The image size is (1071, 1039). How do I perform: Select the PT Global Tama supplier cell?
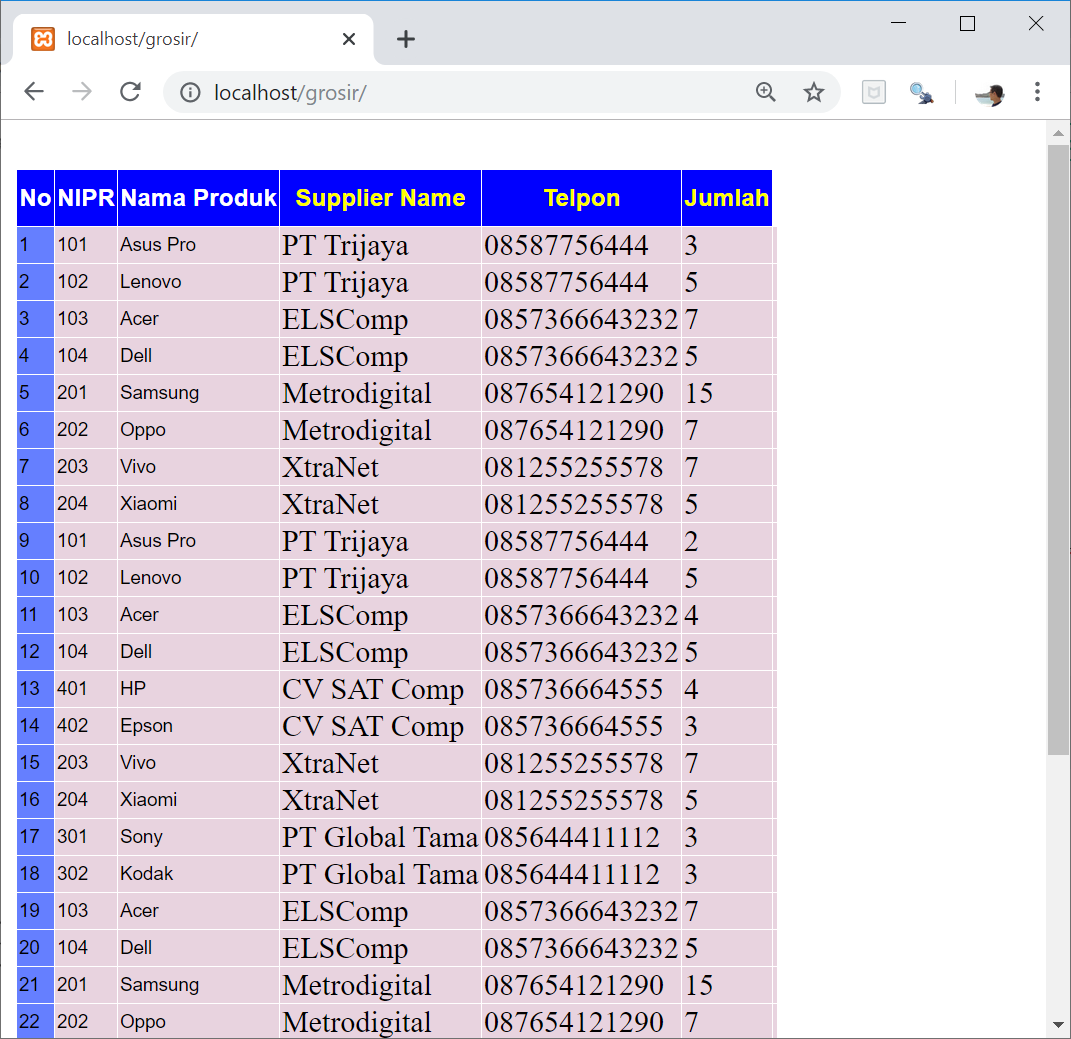[380, 836]
